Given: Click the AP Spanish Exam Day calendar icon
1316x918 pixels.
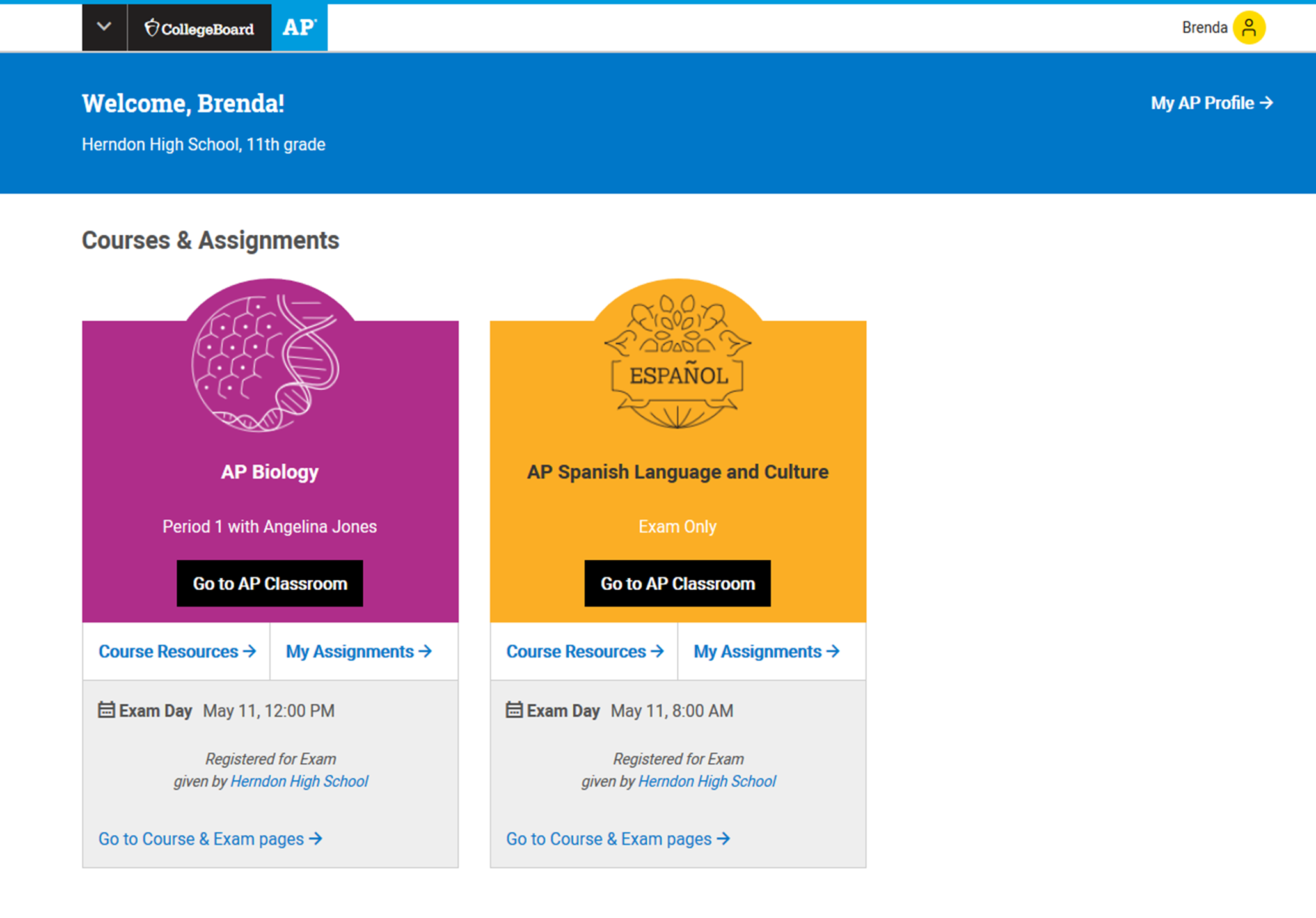Looking at the screenshot, I should (514, 710).
